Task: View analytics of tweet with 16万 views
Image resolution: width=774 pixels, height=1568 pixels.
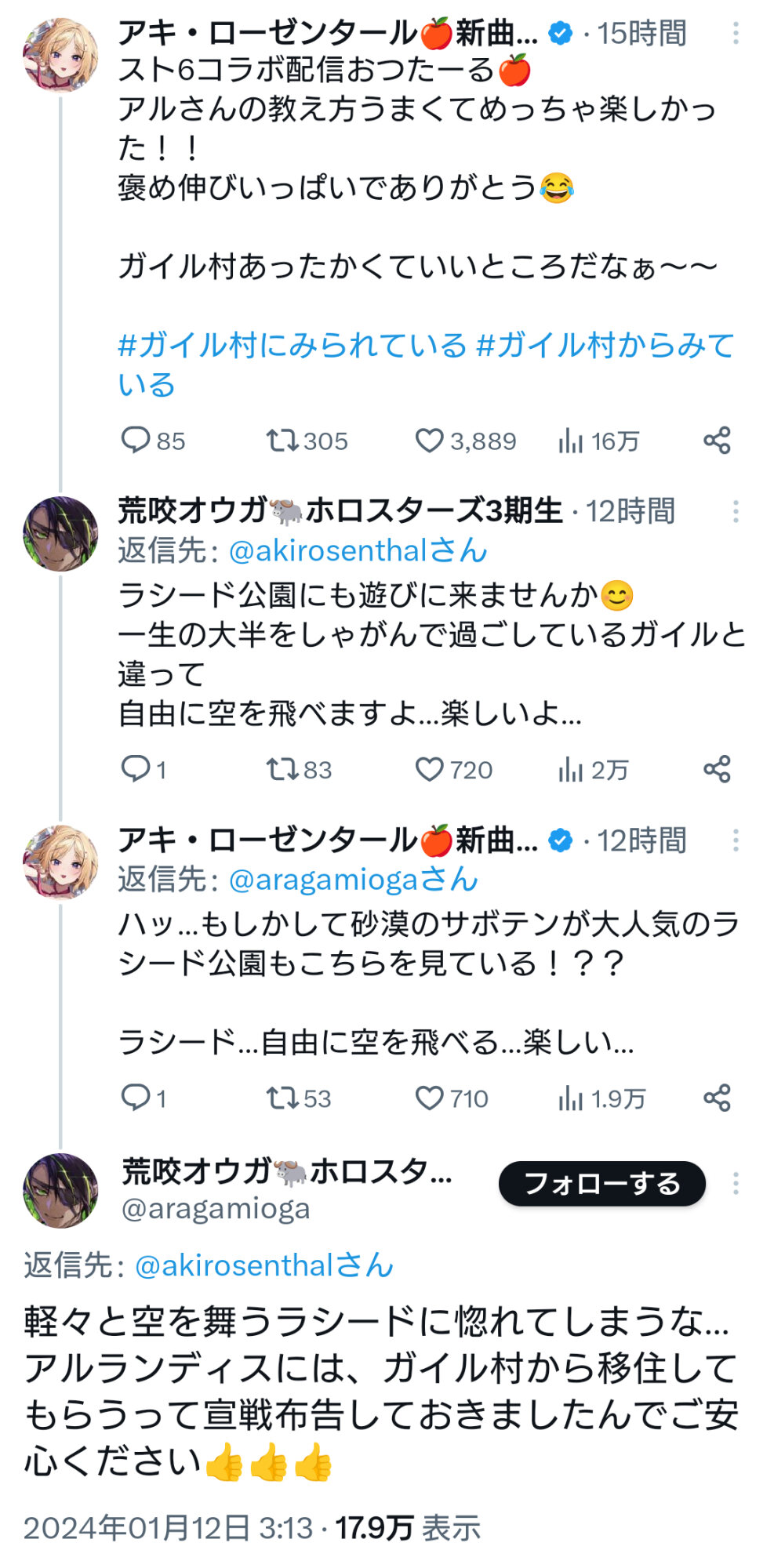Action: pos(570,441)
